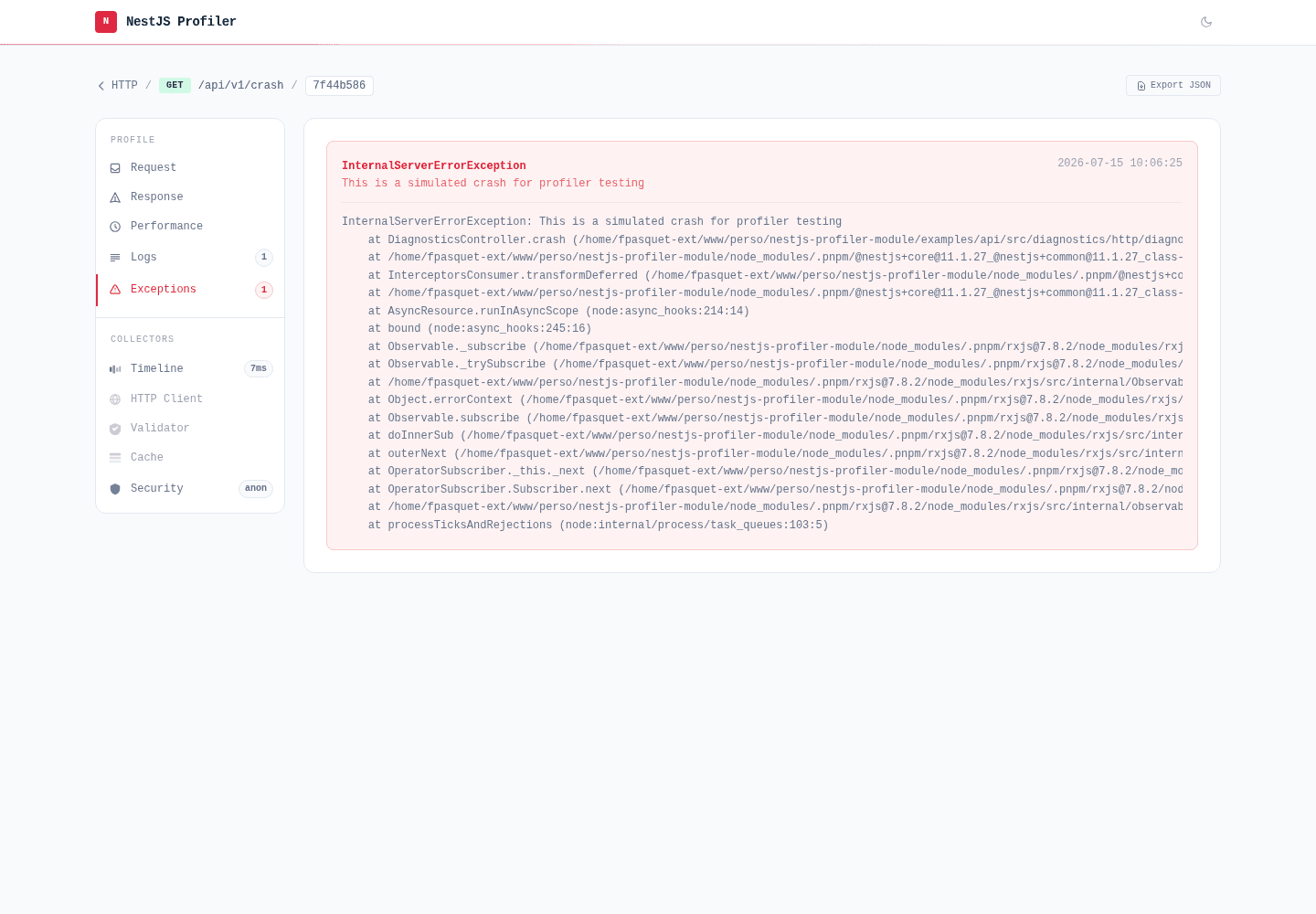This screenshot has width=1316, height=914.
Task: Select the /api/v1/crash path in the breadcrumb
Action: (241, 86)
